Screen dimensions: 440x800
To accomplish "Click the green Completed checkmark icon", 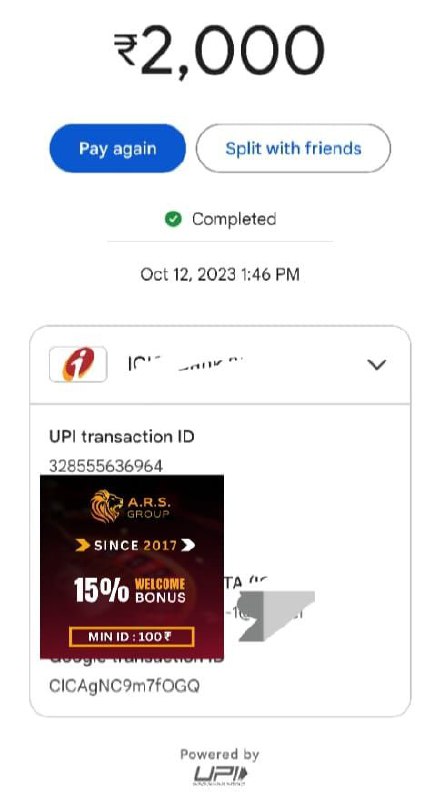I will (173, 219).
